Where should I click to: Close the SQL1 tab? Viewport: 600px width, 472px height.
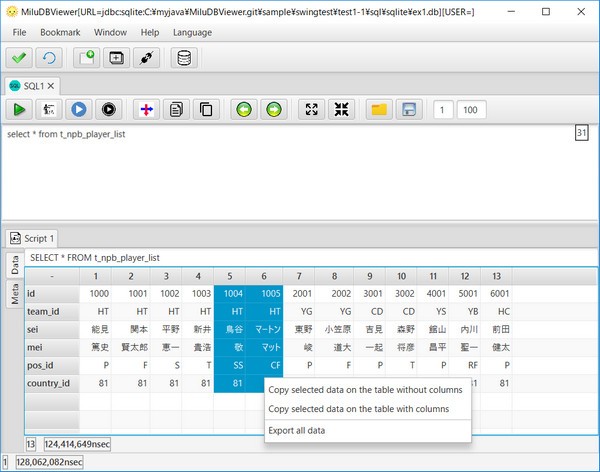(x=52, y=85)
